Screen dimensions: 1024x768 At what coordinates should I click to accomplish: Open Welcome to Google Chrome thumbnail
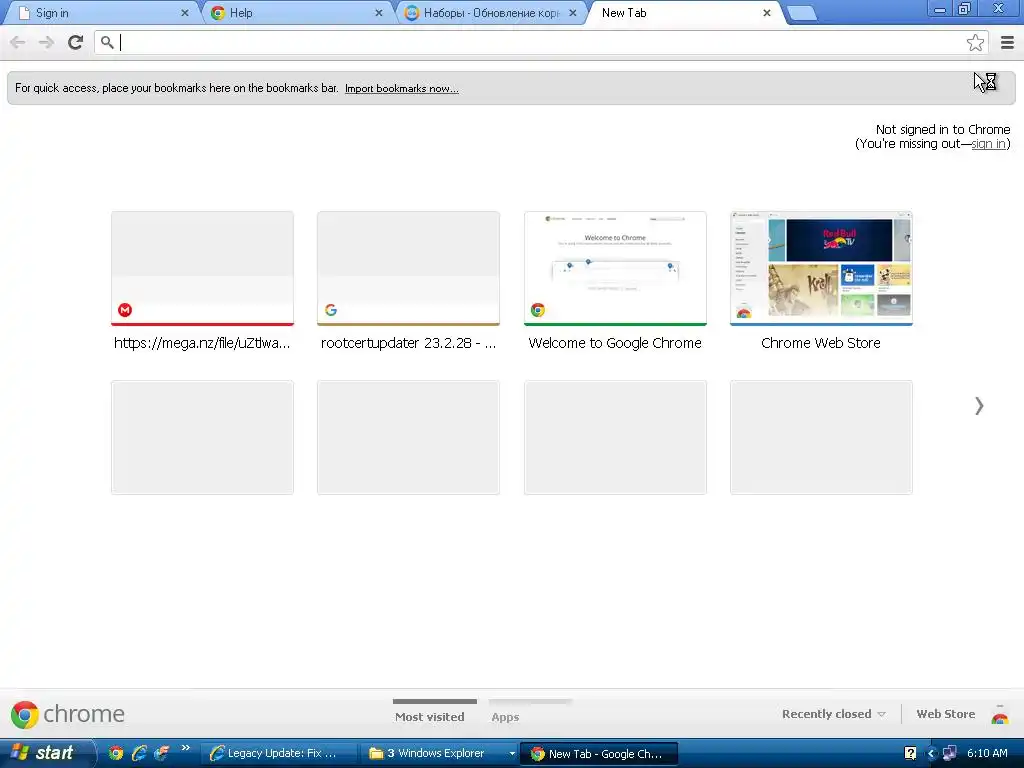(615, 268)
